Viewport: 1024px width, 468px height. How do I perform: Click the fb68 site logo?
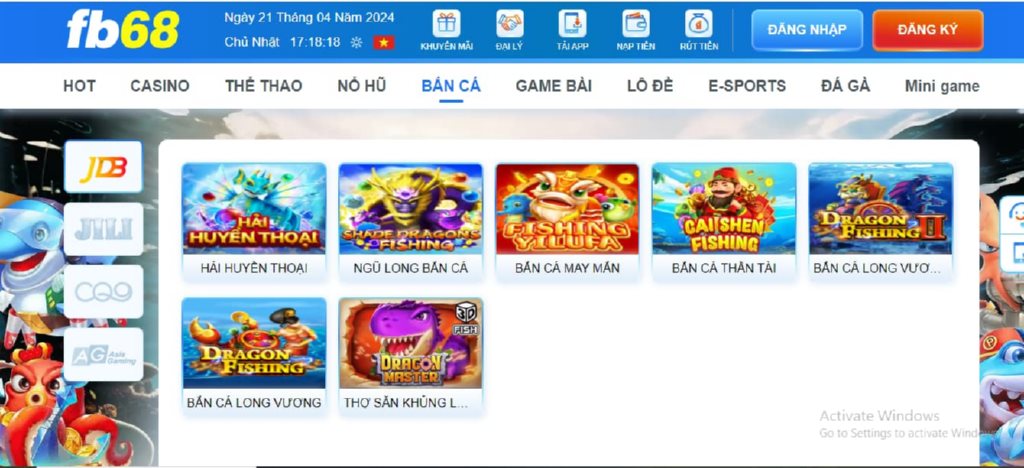(122, 30)
